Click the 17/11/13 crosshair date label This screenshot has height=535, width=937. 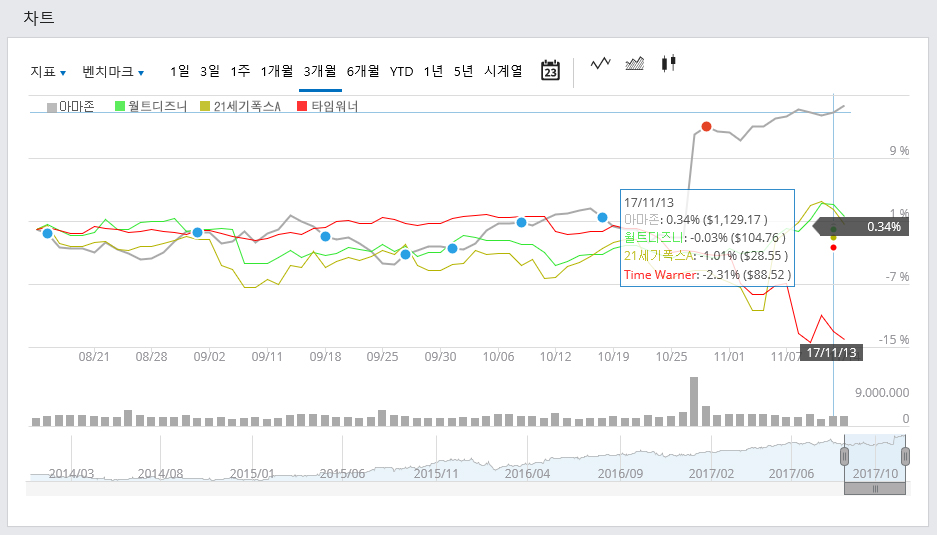tap(831, 352)
